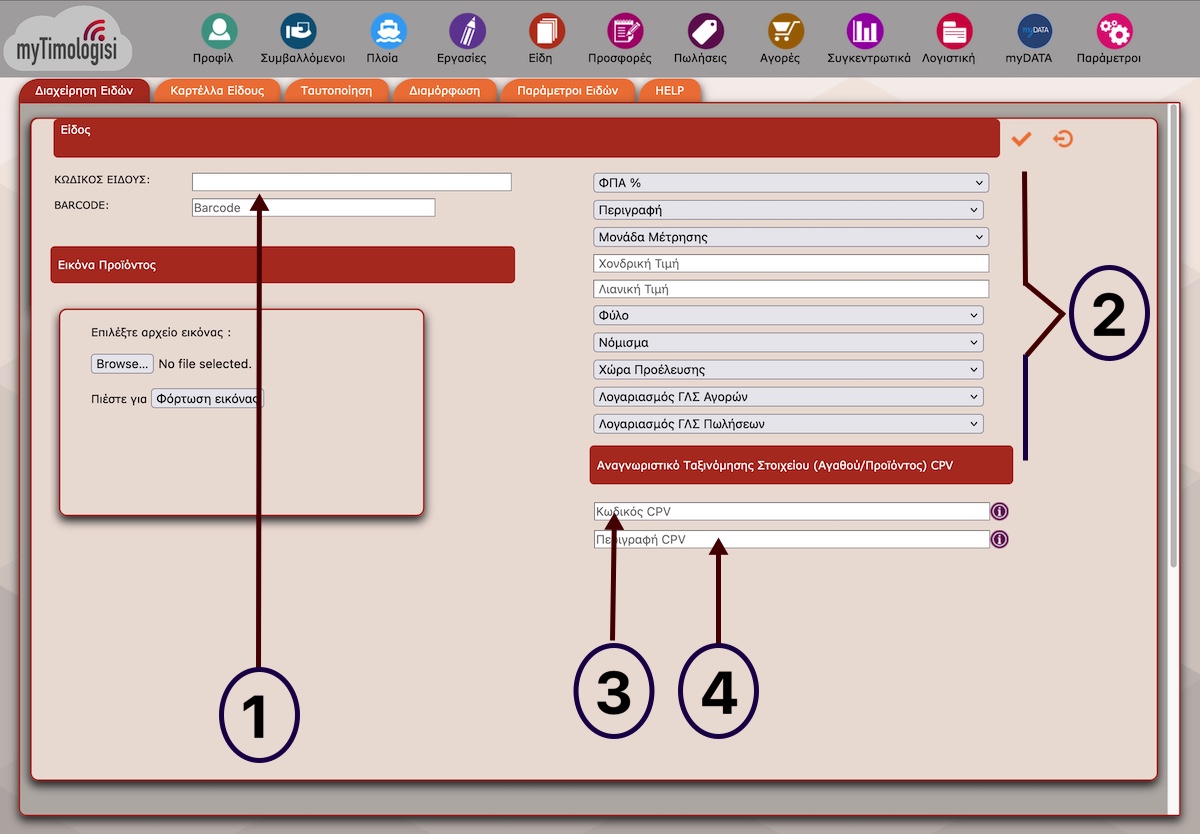Click the Browse... file button
Image resolution: width=1200 pixels, height=834 pixels.
(x=122, y=364)
